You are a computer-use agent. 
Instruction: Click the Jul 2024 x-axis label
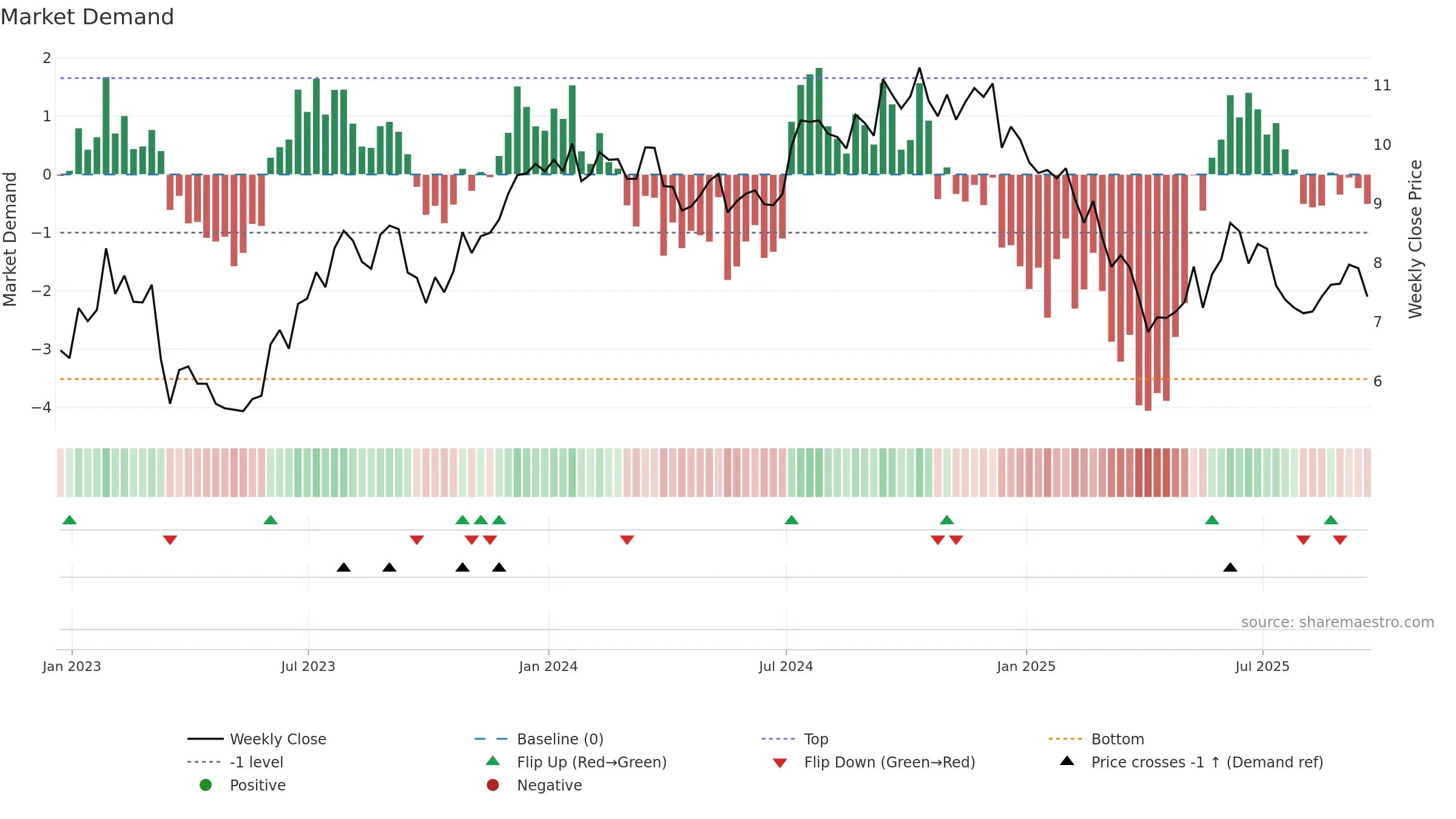786,666
